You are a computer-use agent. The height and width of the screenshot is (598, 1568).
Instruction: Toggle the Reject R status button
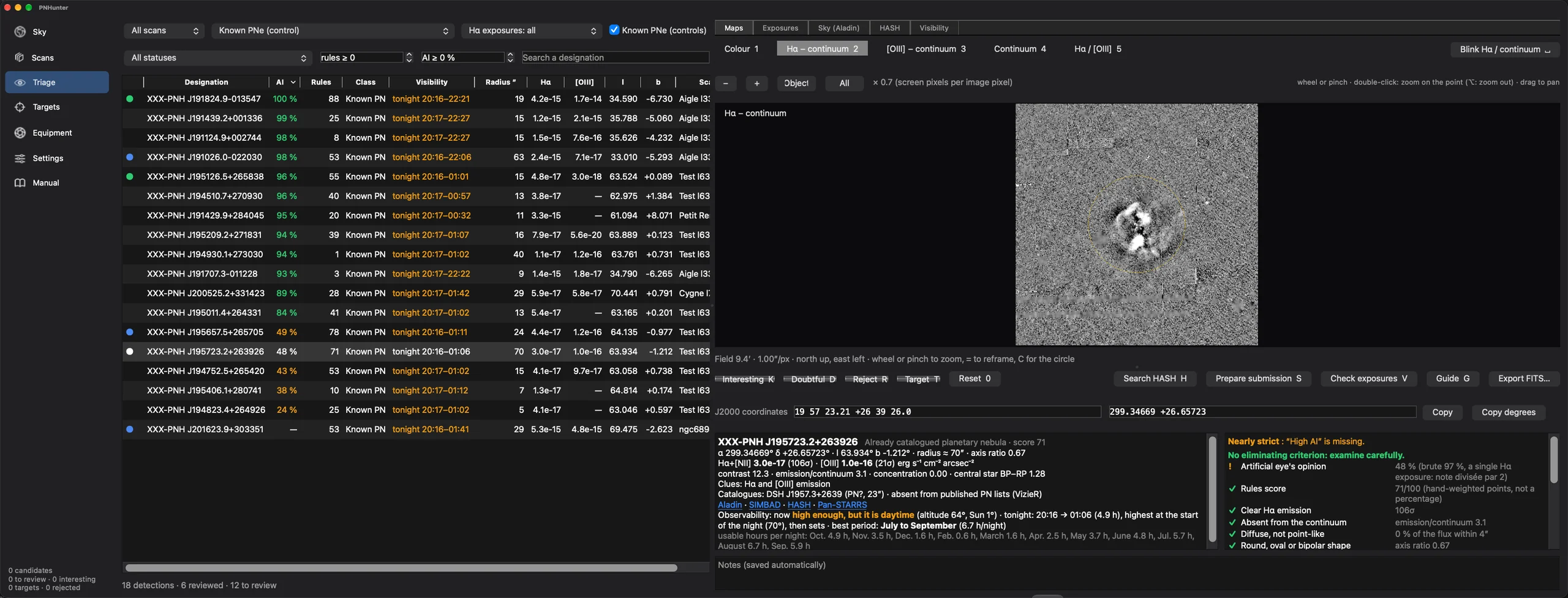pos(866,379)
